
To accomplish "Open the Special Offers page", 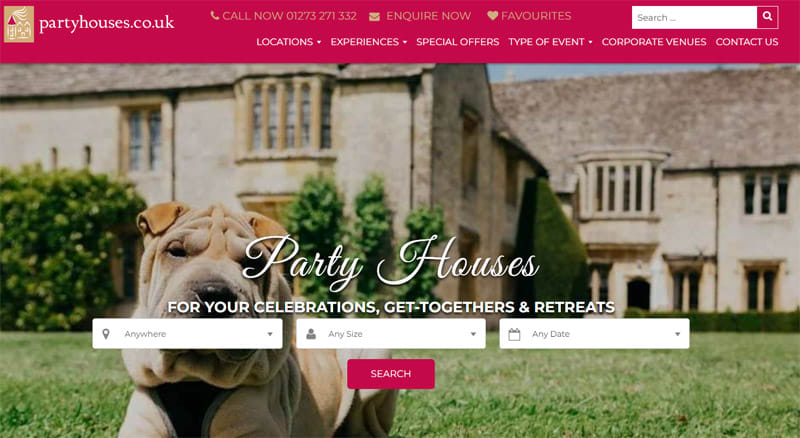I will coord(458,42).
